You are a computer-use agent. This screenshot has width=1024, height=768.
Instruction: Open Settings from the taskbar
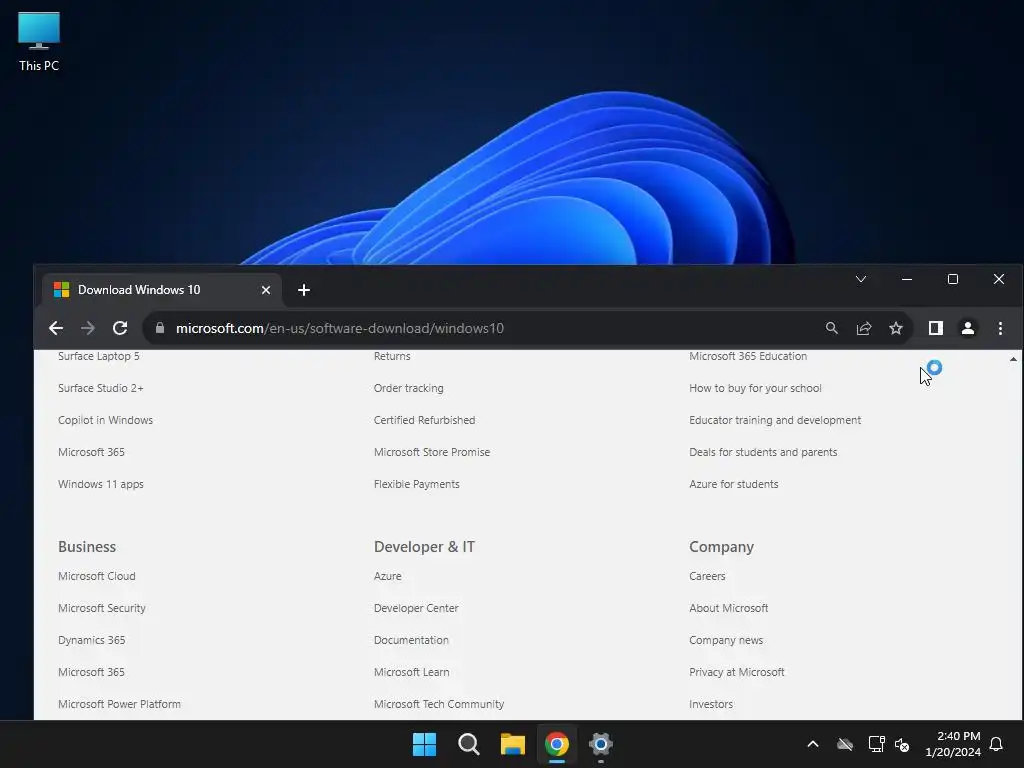coord(601,744)
